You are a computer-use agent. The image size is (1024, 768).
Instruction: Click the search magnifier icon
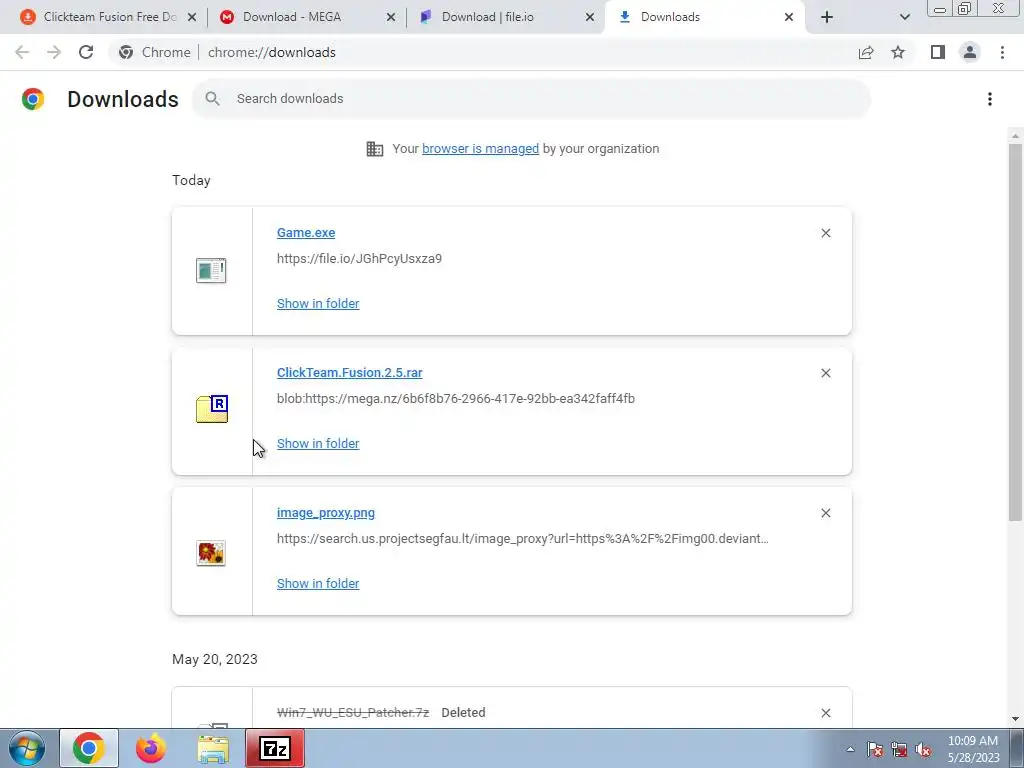point(212,99)
